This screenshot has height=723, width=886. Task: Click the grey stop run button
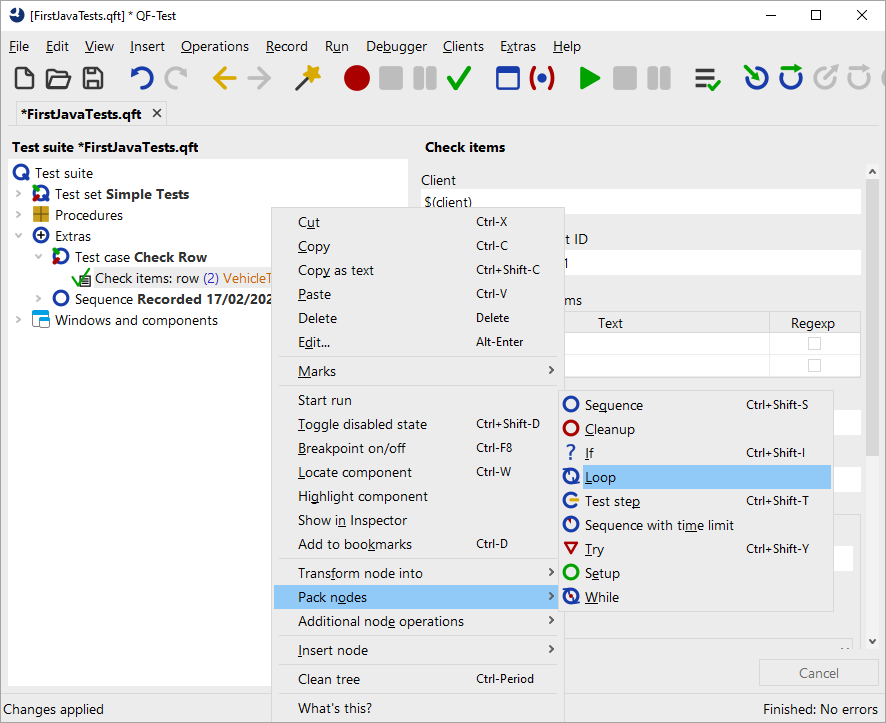coord(624,78)
